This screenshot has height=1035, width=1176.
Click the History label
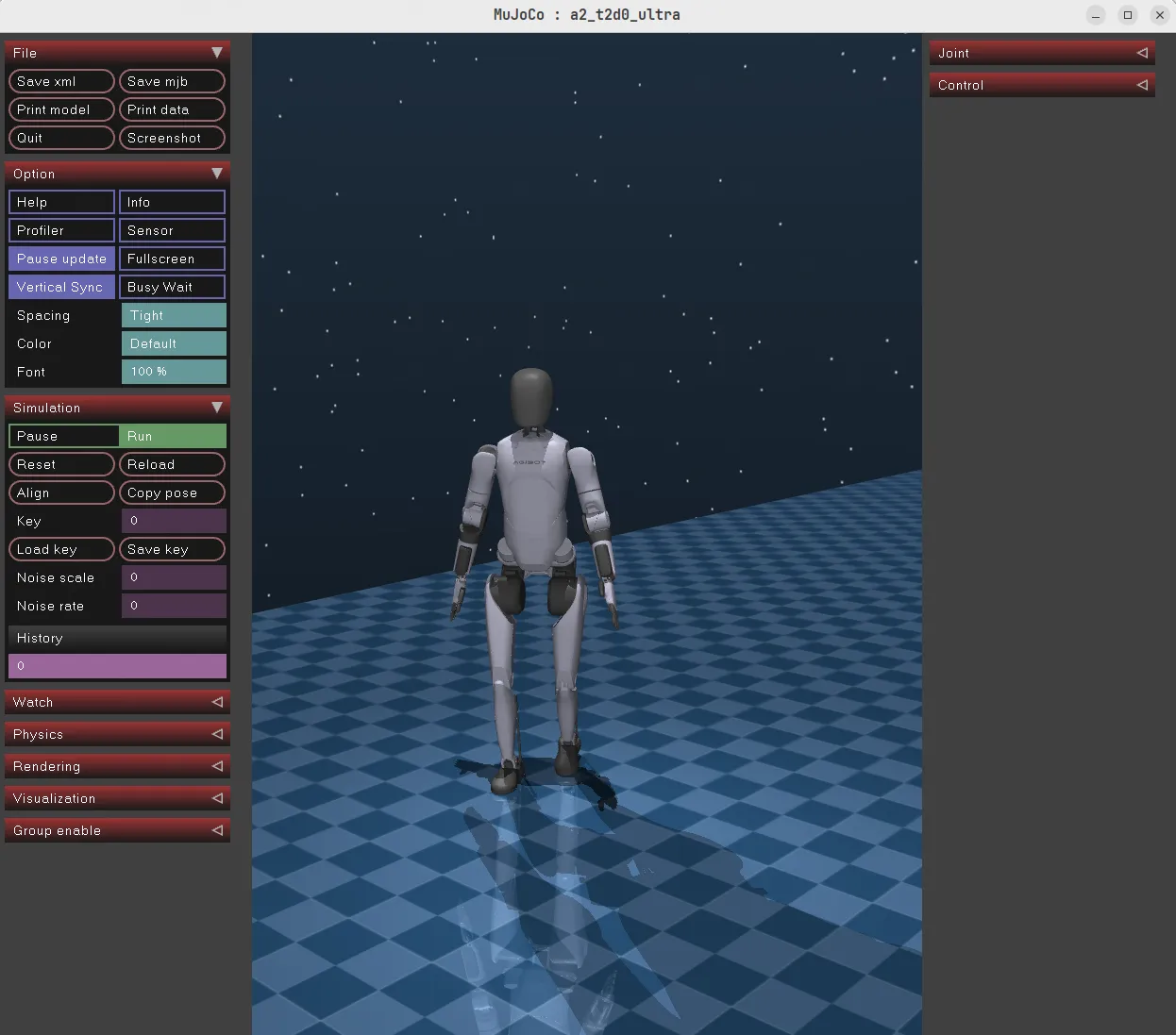[x=40, y=638]
